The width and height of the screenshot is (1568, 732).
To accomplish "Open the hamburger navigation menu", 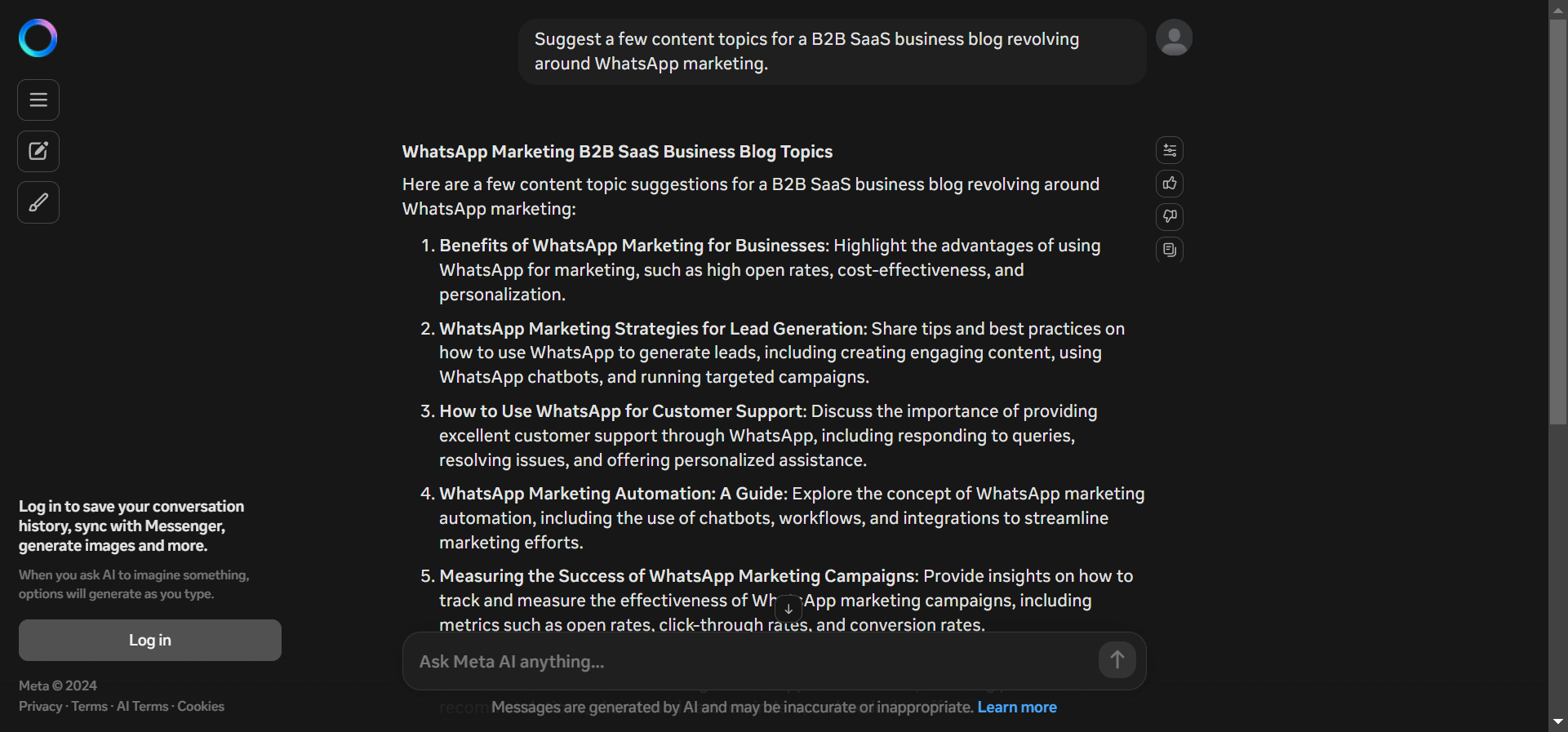I will click(38, 100).
